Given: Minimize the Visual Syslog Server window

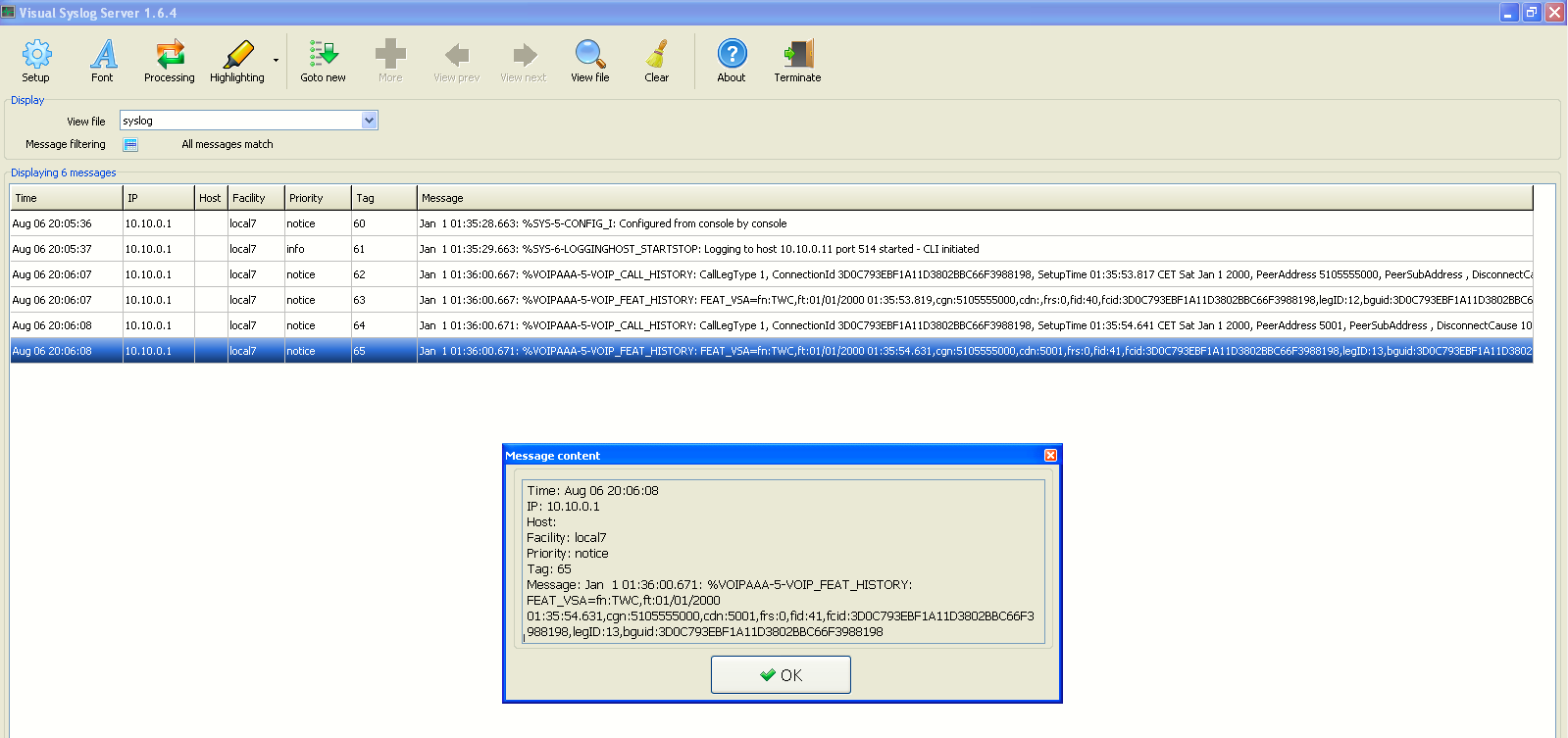Looking at the screenshot, I should pyautogui.click(x=1508, y=13).
